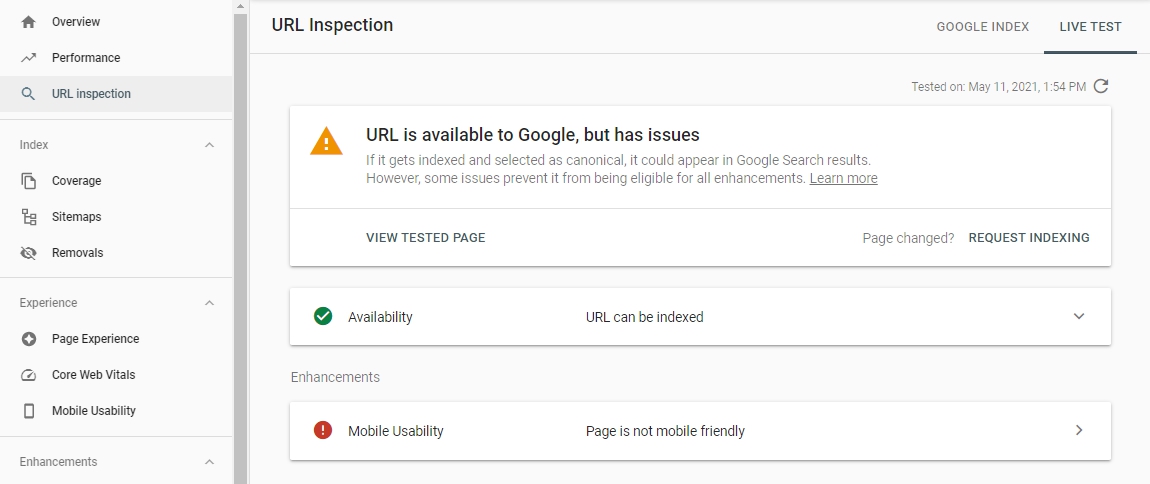Select the Live Test tab

pyautogui.click(x=1090, y=27)
